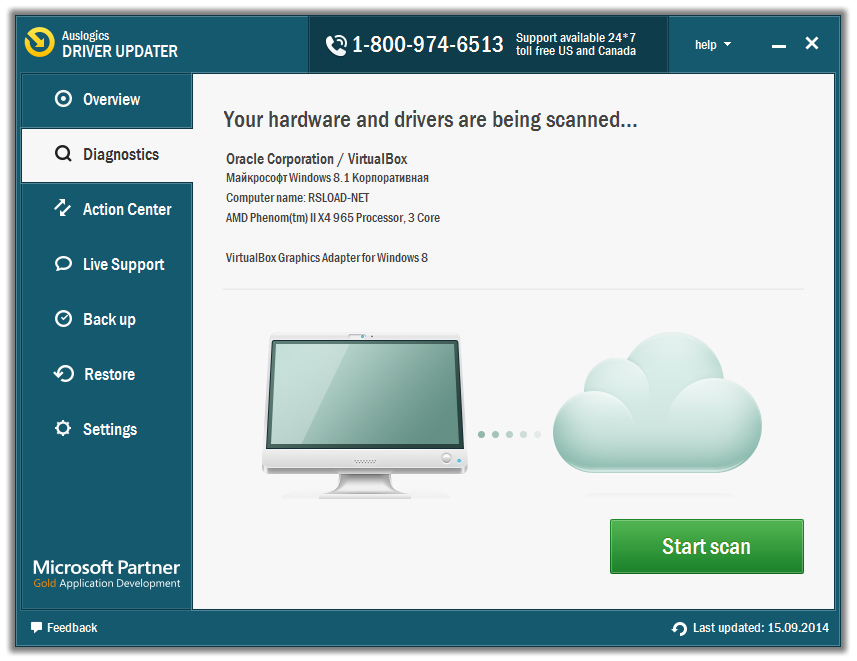Open the Feedback link
The image size is (857, 661).
[70, 628]
